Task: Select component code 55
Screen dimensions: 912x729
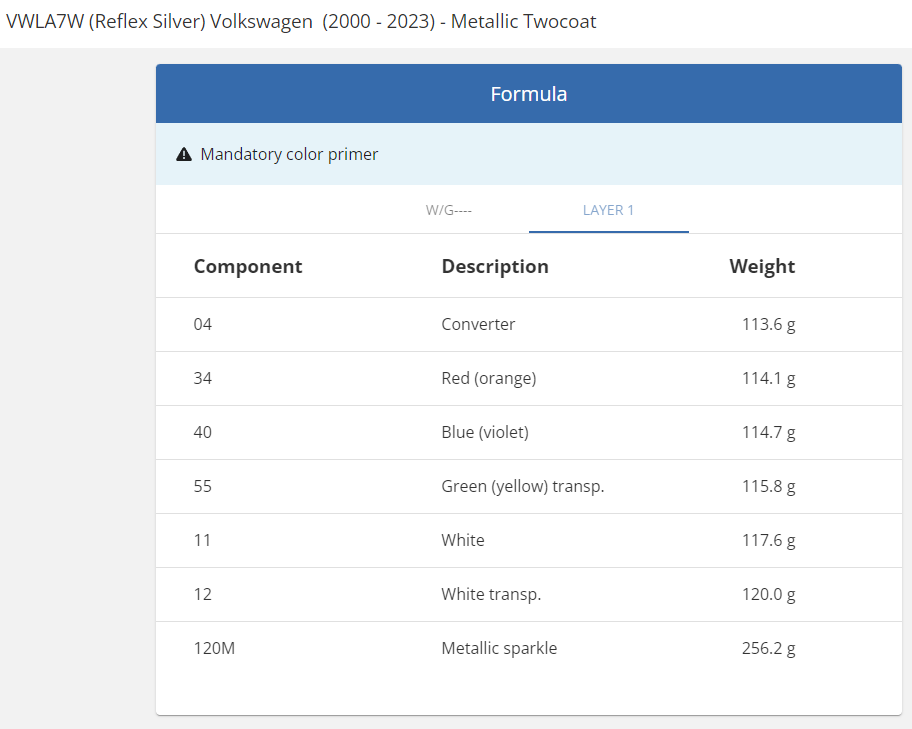Action: click(202, 486)
